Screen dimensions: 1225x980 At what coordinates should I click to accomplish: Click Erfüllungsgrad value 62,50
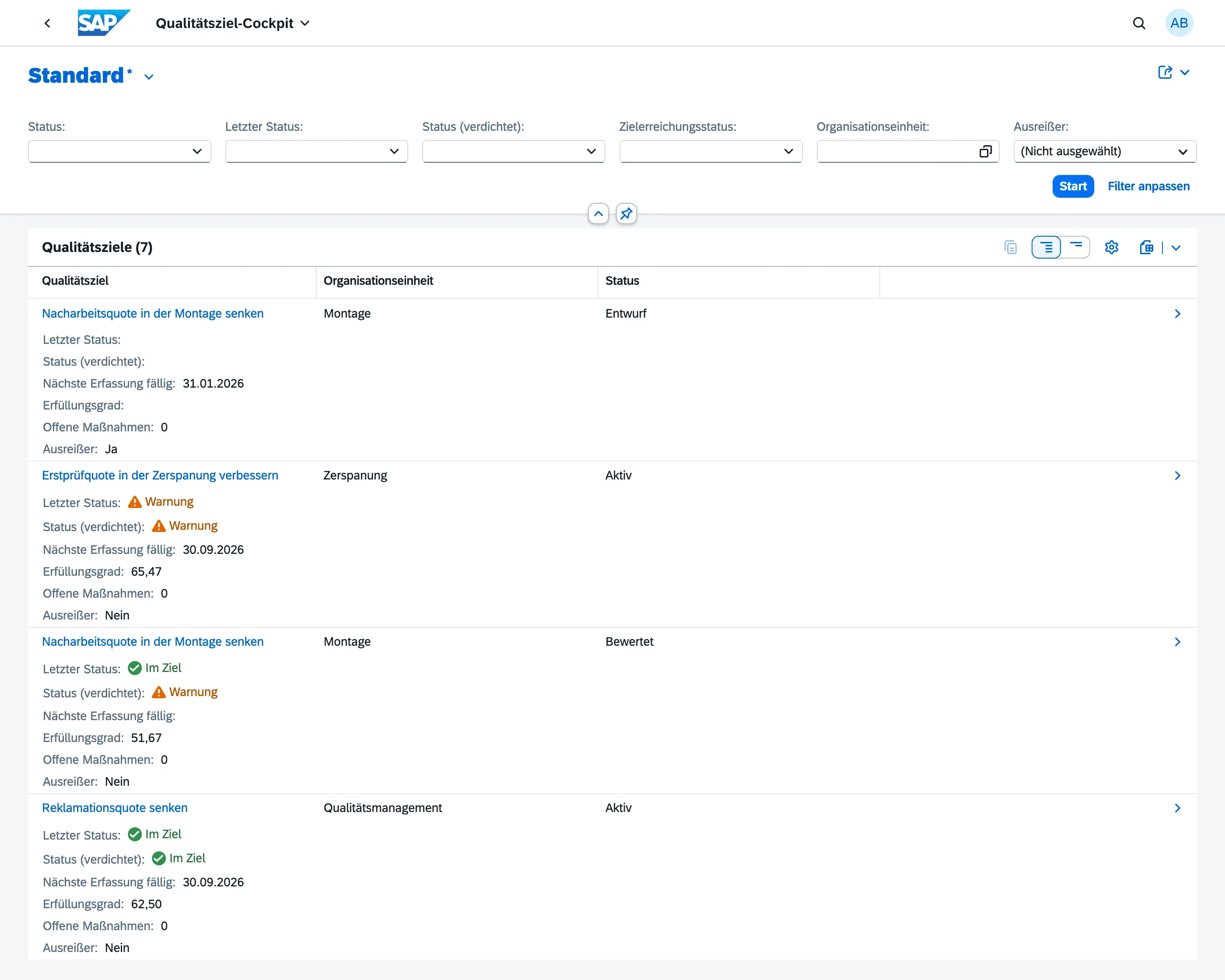click(x=147, y=904)
